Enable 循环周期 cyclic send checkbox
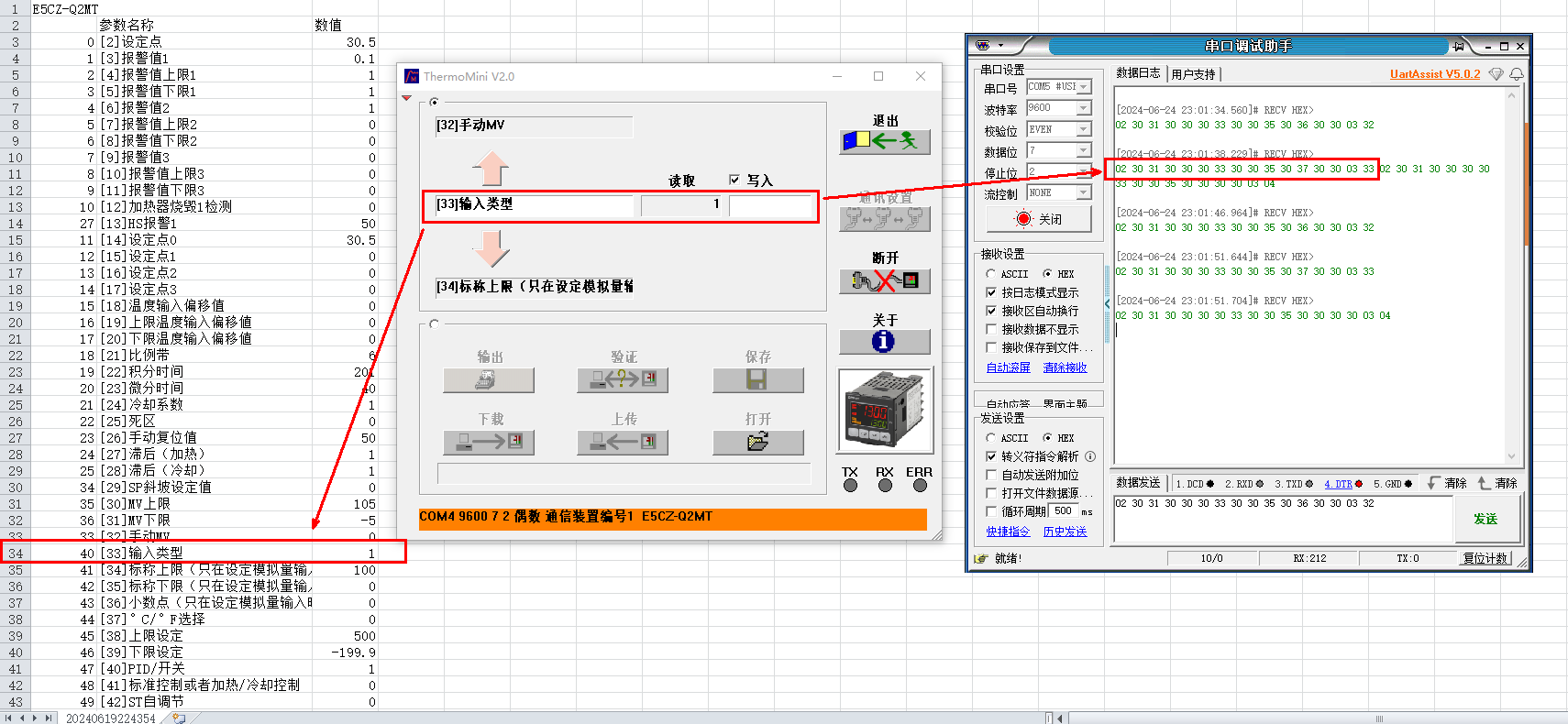Viewport: 1568px width, 724px height. coord(991,511)
